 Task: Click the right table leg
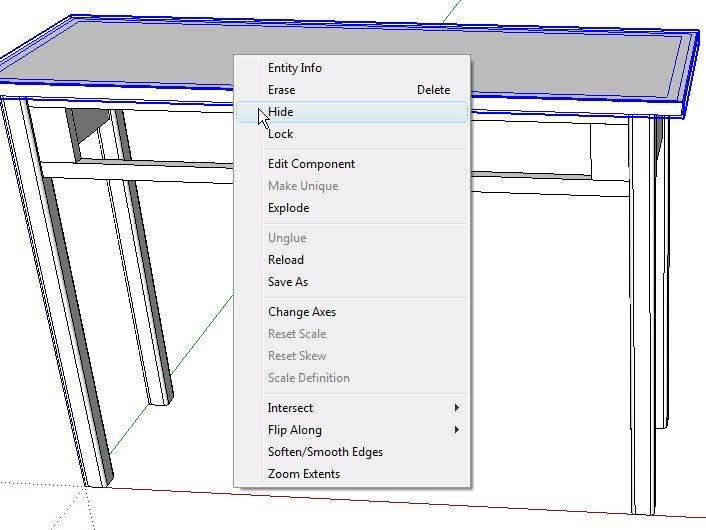coord(643,315)
